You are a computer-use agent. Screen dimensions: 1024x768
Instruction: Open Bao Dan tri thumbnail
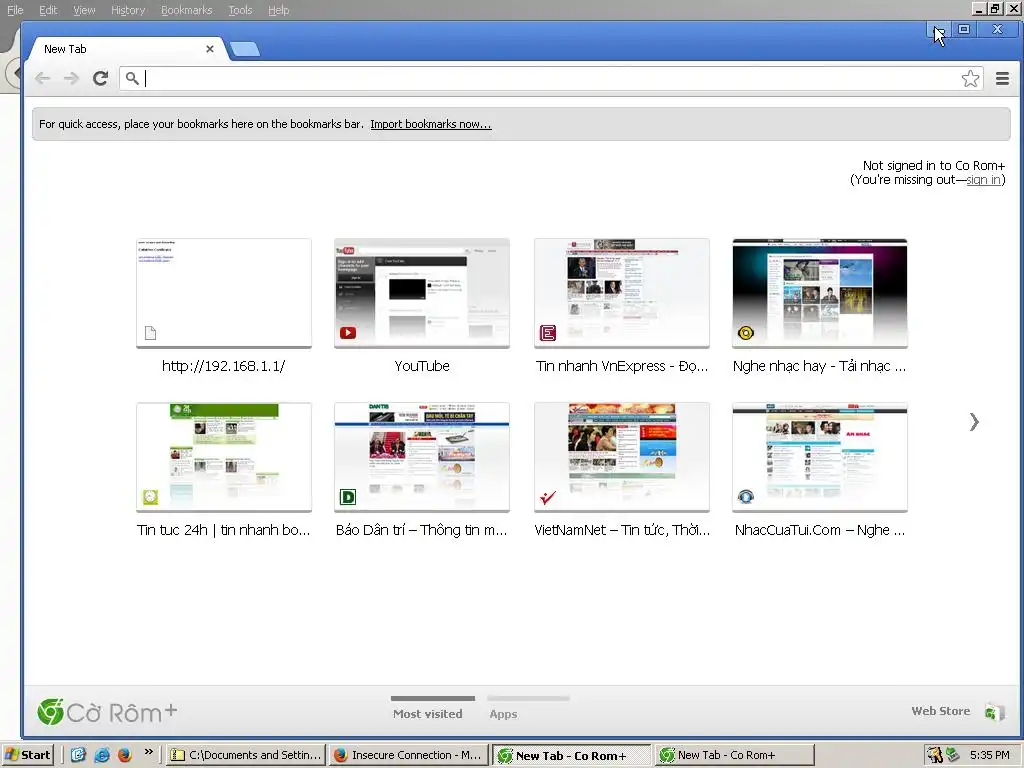(422, 457)
